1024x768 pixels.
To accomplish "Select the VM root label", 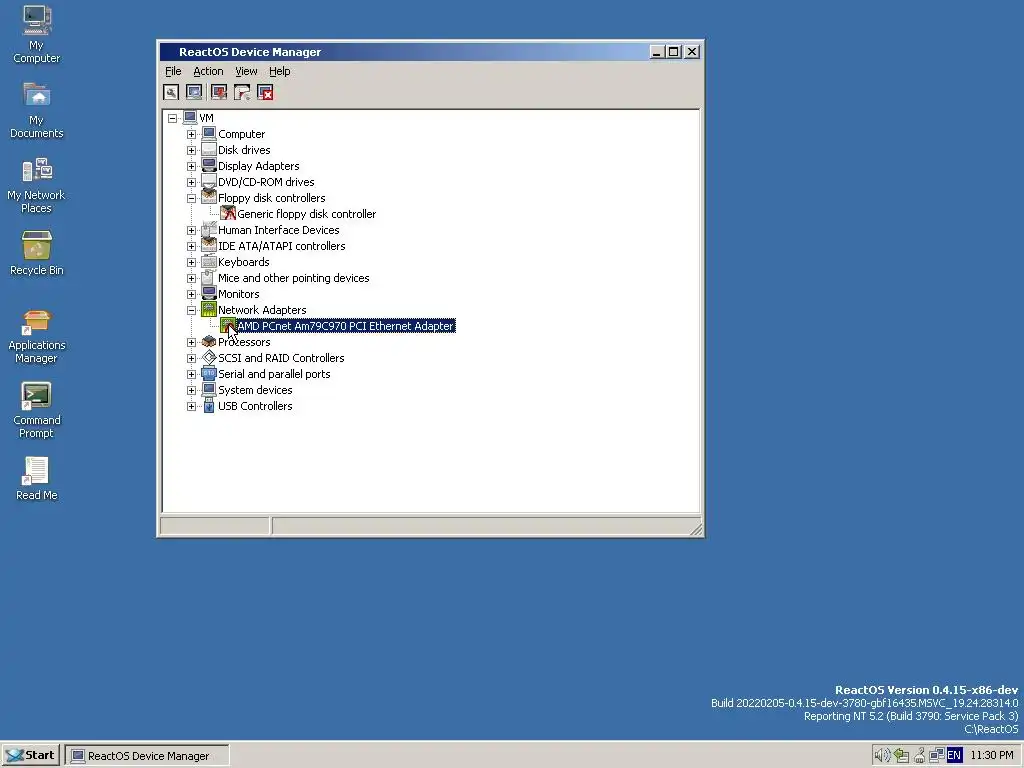I will coord(206,118).
